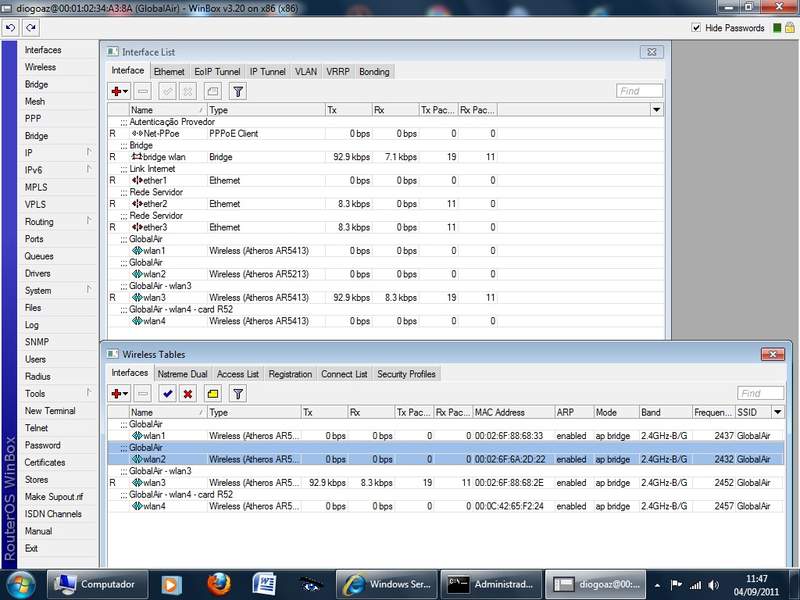Switch to the Nstreme Dual tab
This screenshot has height=600, width=800.
(182, 374)
